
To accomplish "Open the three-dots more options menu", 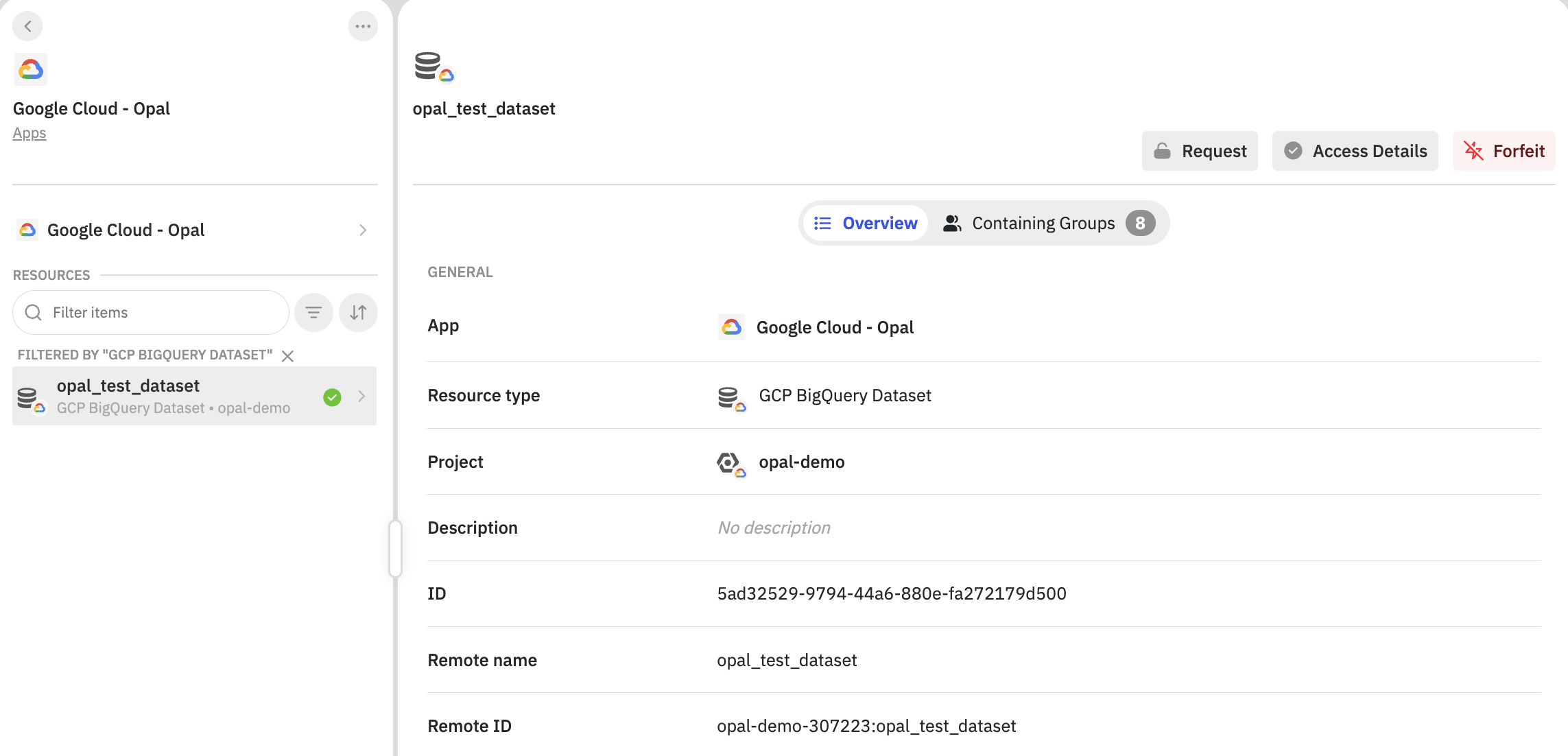I will click(x=363, y=26).
